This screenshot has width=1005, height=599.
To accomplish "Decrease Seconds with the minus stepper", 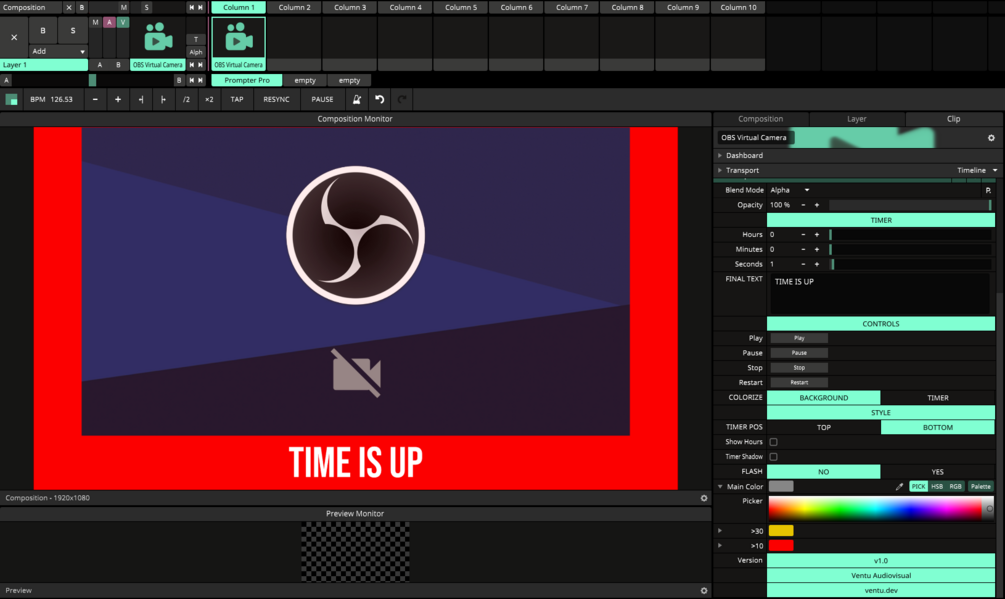I will (x=803, y=264).
